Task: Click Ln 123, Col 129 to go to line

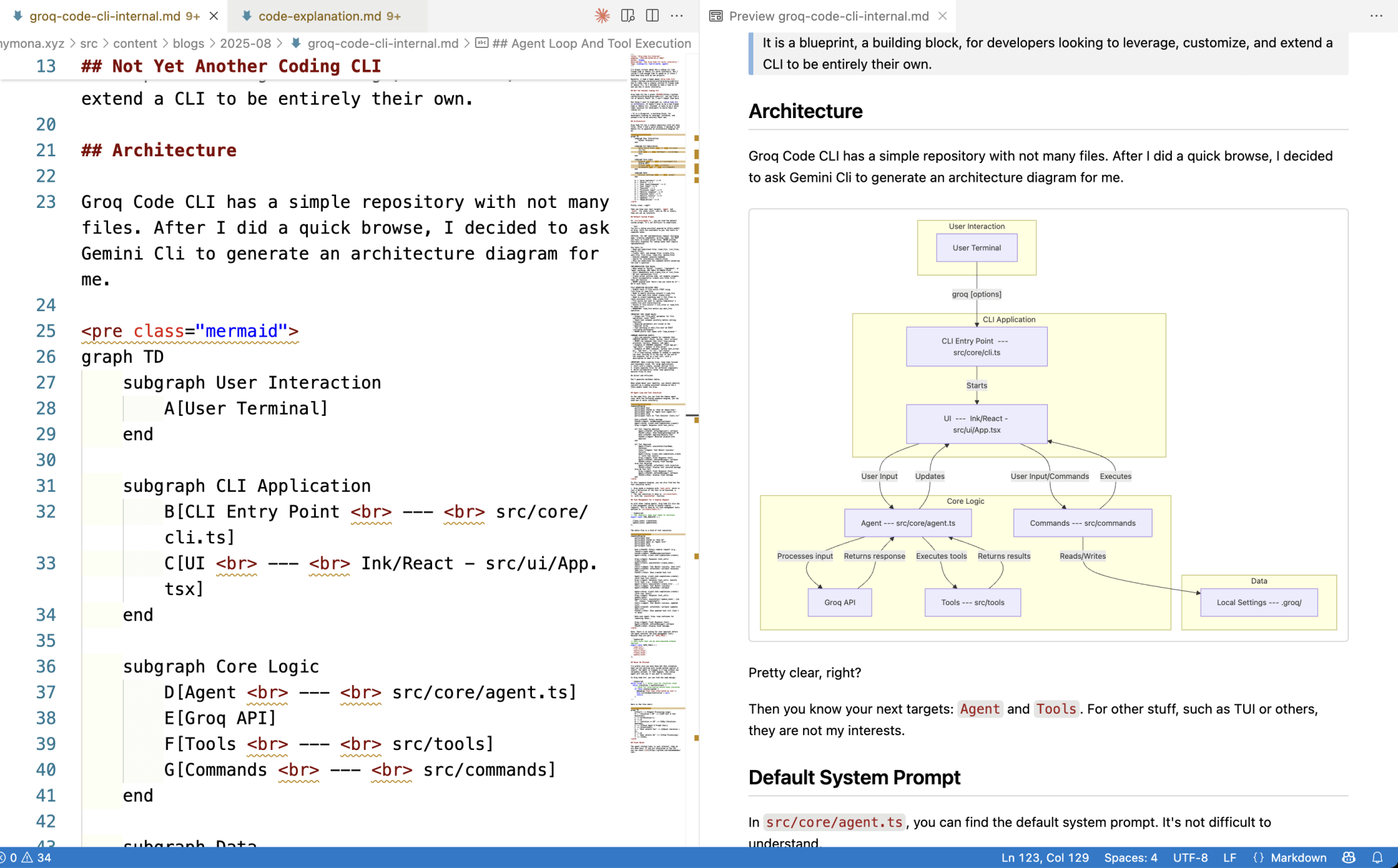Action: click(x=1044, y=857)
